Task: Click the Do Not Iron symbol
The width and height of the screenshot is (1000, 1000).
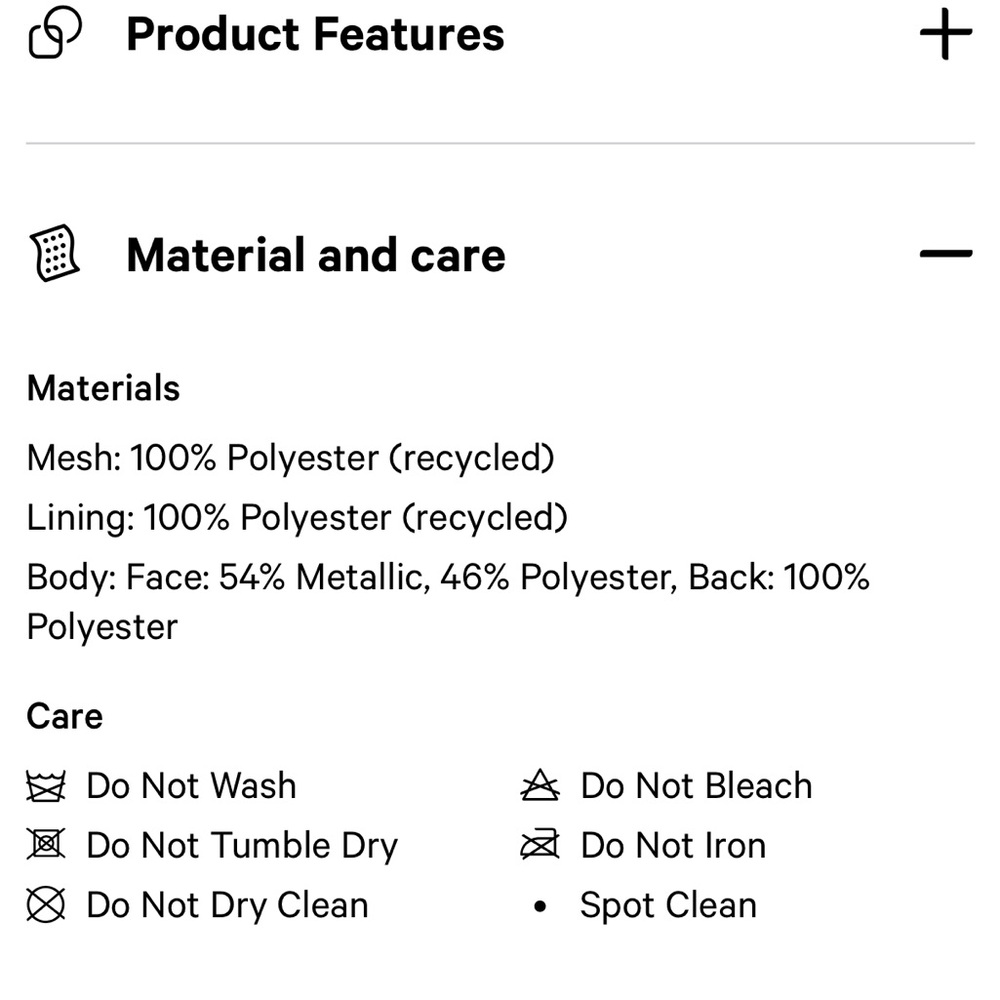Action: [x=540, y=844]
